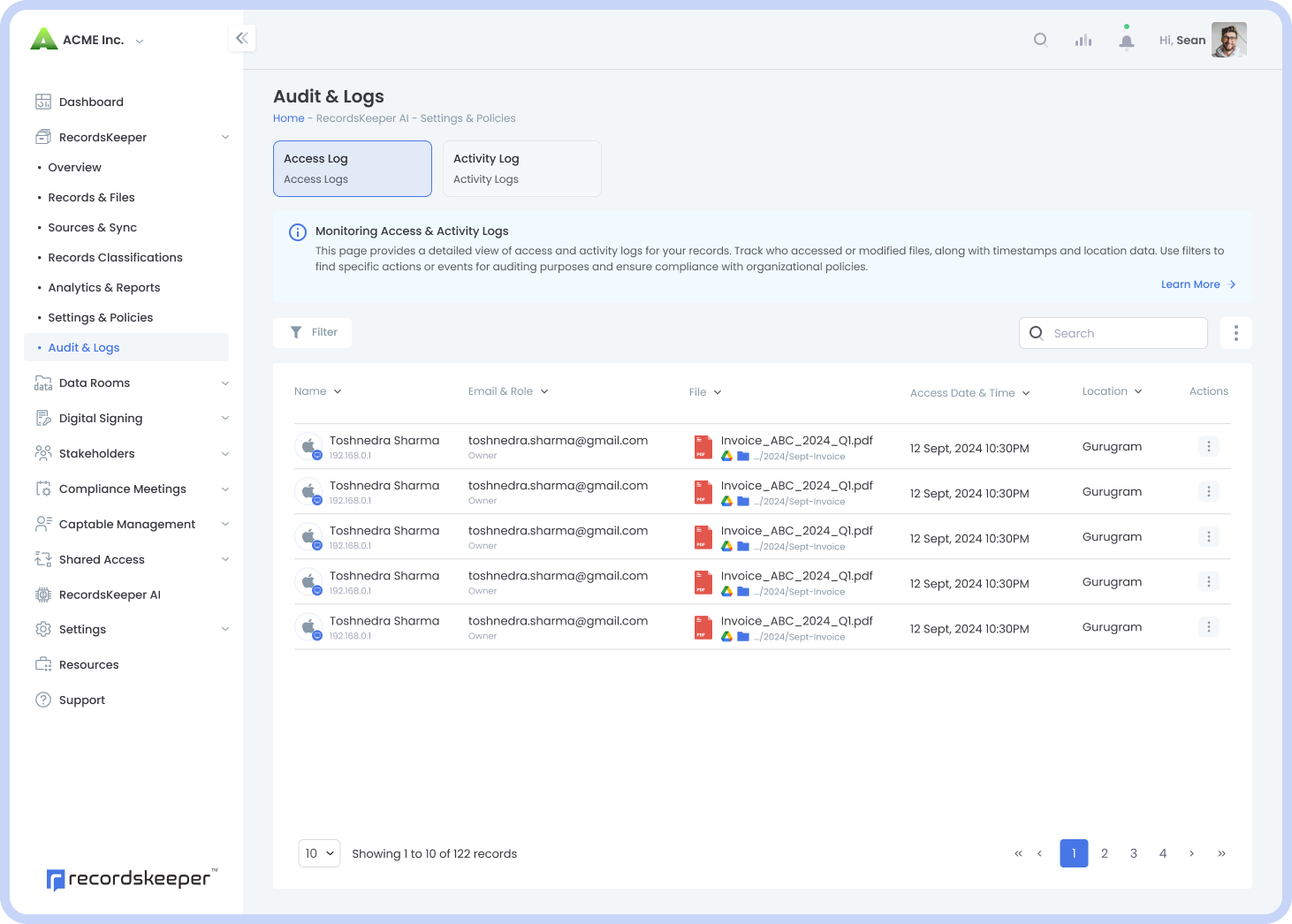Click the Support question mark icon

tap(43, 700)
